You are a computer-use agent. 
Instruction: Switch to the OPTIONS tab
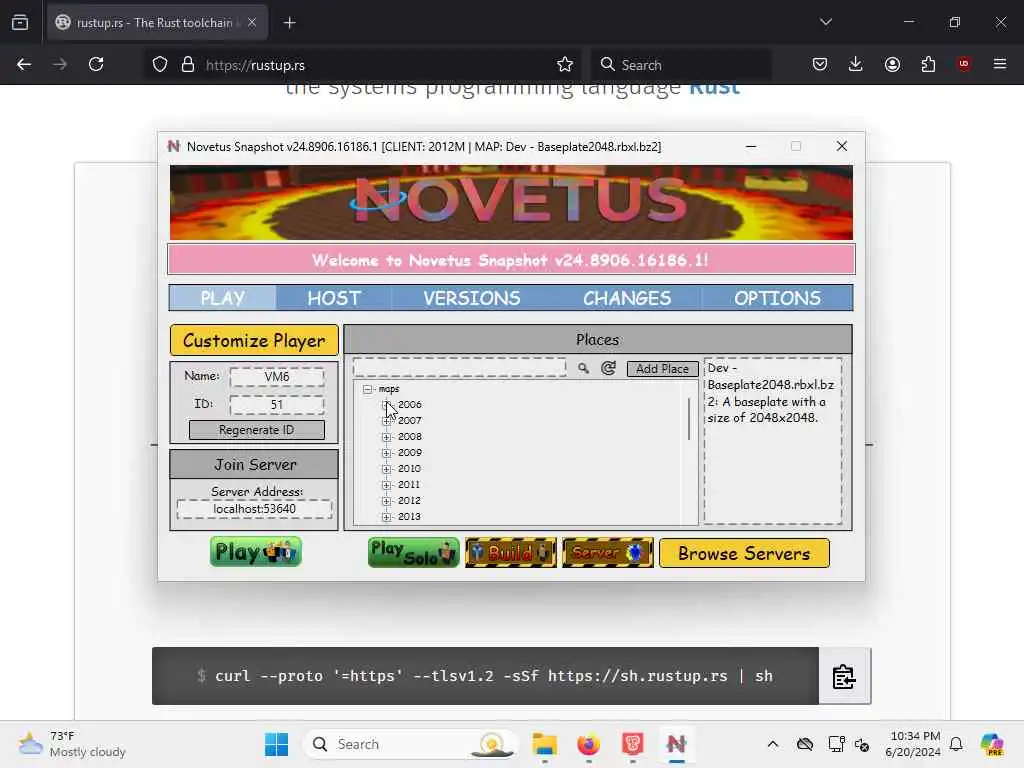pyautogui.click(x=777, y=298)
